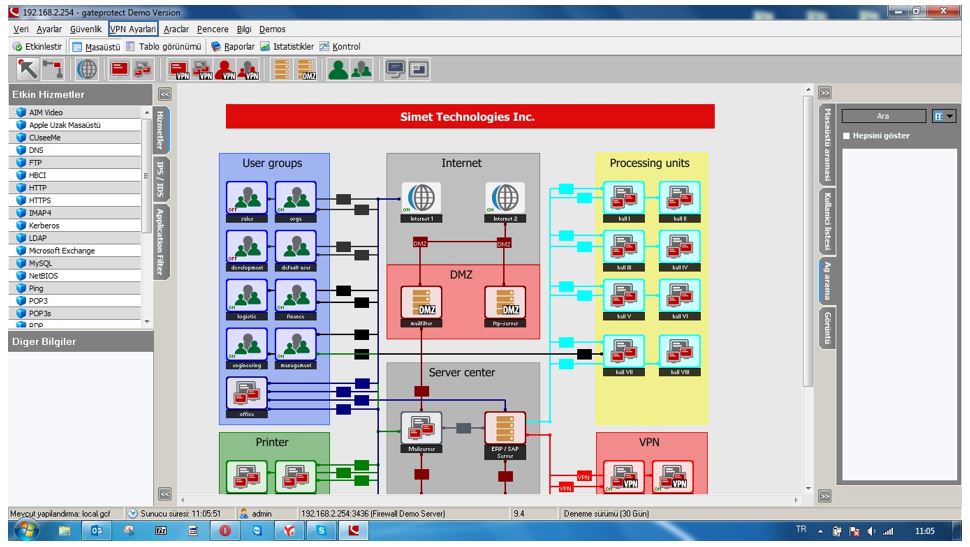Viewport: 970px width, 547px height.
Task: Click the green user group toolbar icon
Action: (338, 69)
